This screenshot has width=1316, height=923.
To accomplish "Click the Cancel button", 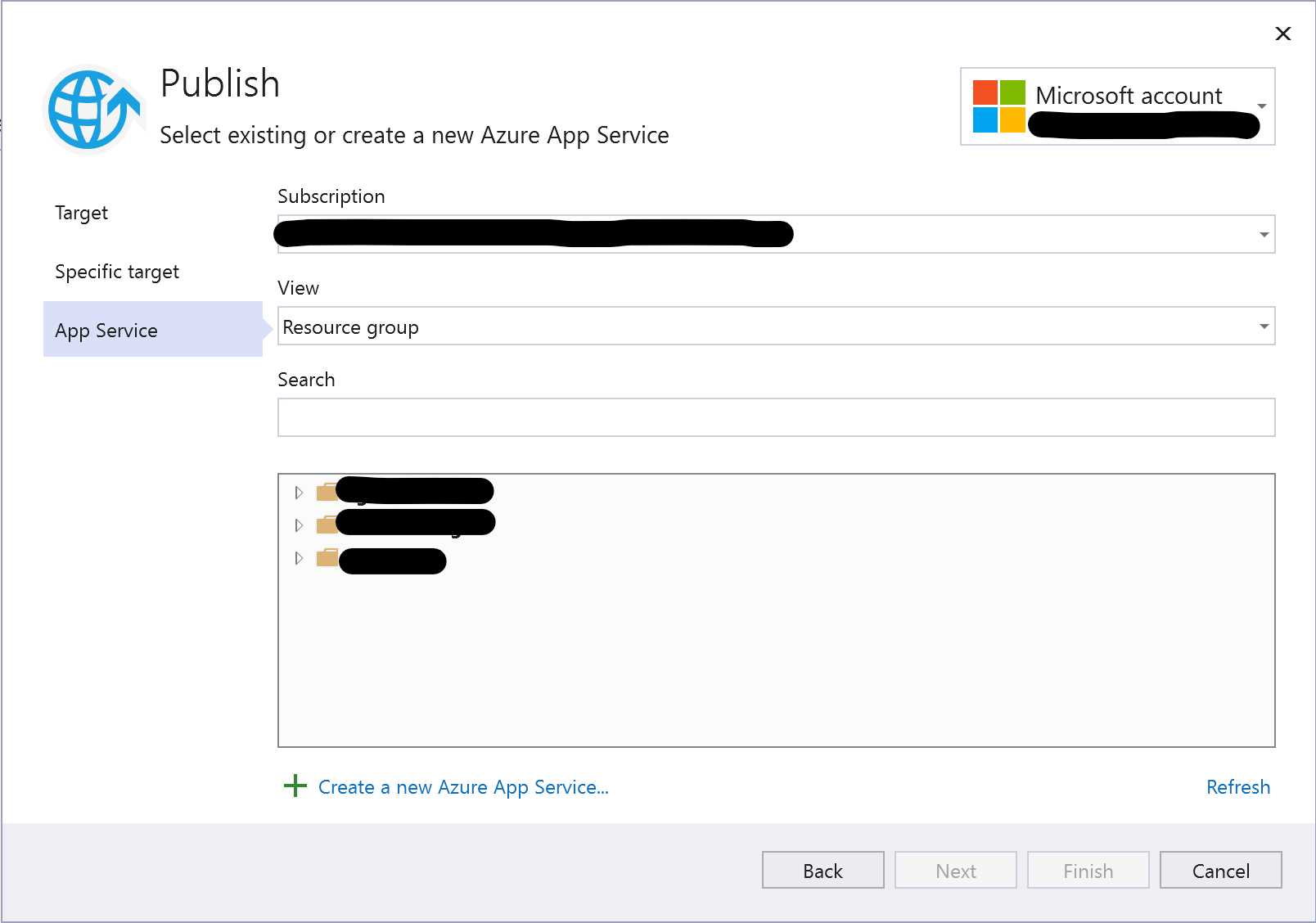I will click(1219, 870).
